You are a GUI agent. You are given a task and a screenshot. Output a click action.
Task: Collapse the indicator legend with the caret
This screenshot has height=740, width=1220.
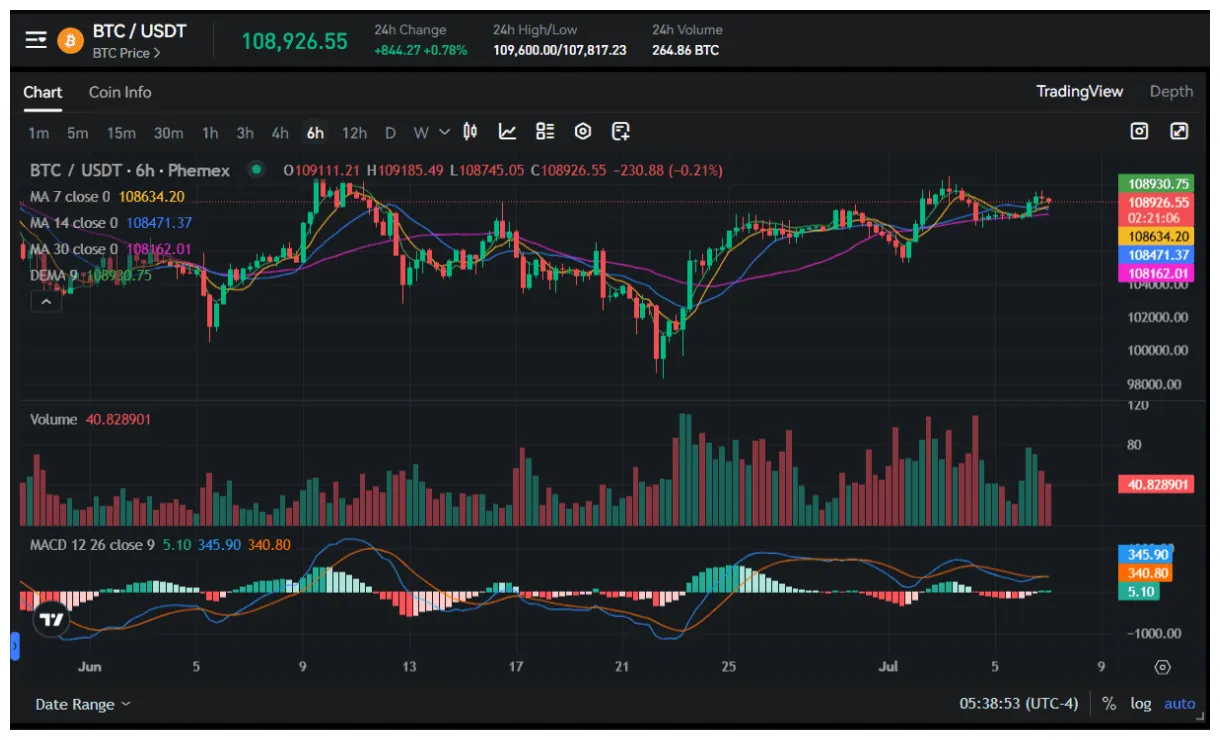point(45,301)
